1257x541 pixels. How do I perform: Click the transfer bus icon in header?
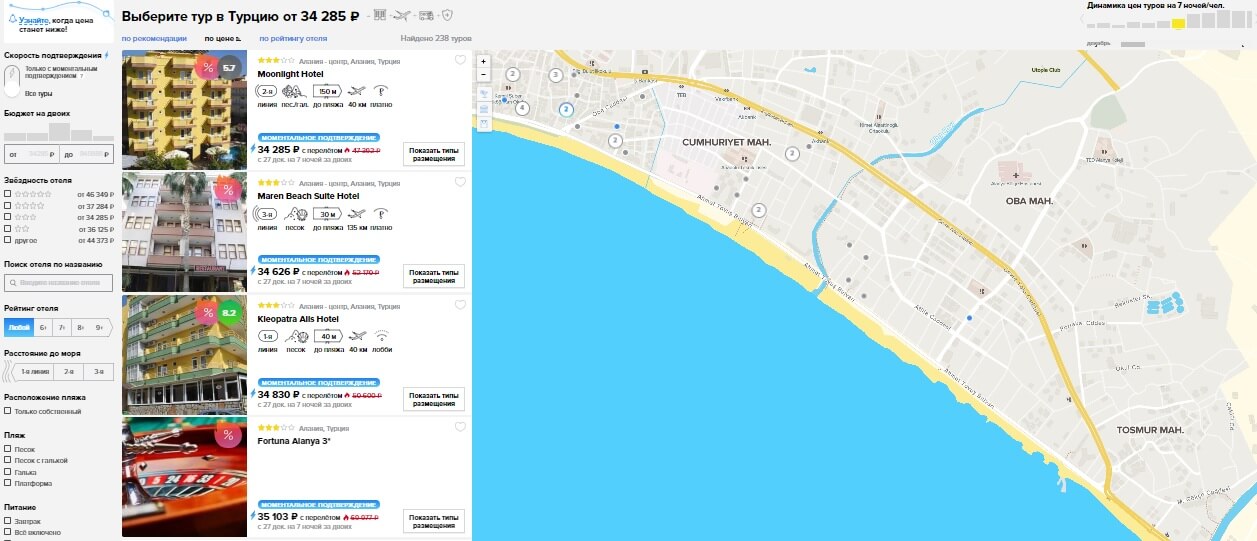click(426, 15)
